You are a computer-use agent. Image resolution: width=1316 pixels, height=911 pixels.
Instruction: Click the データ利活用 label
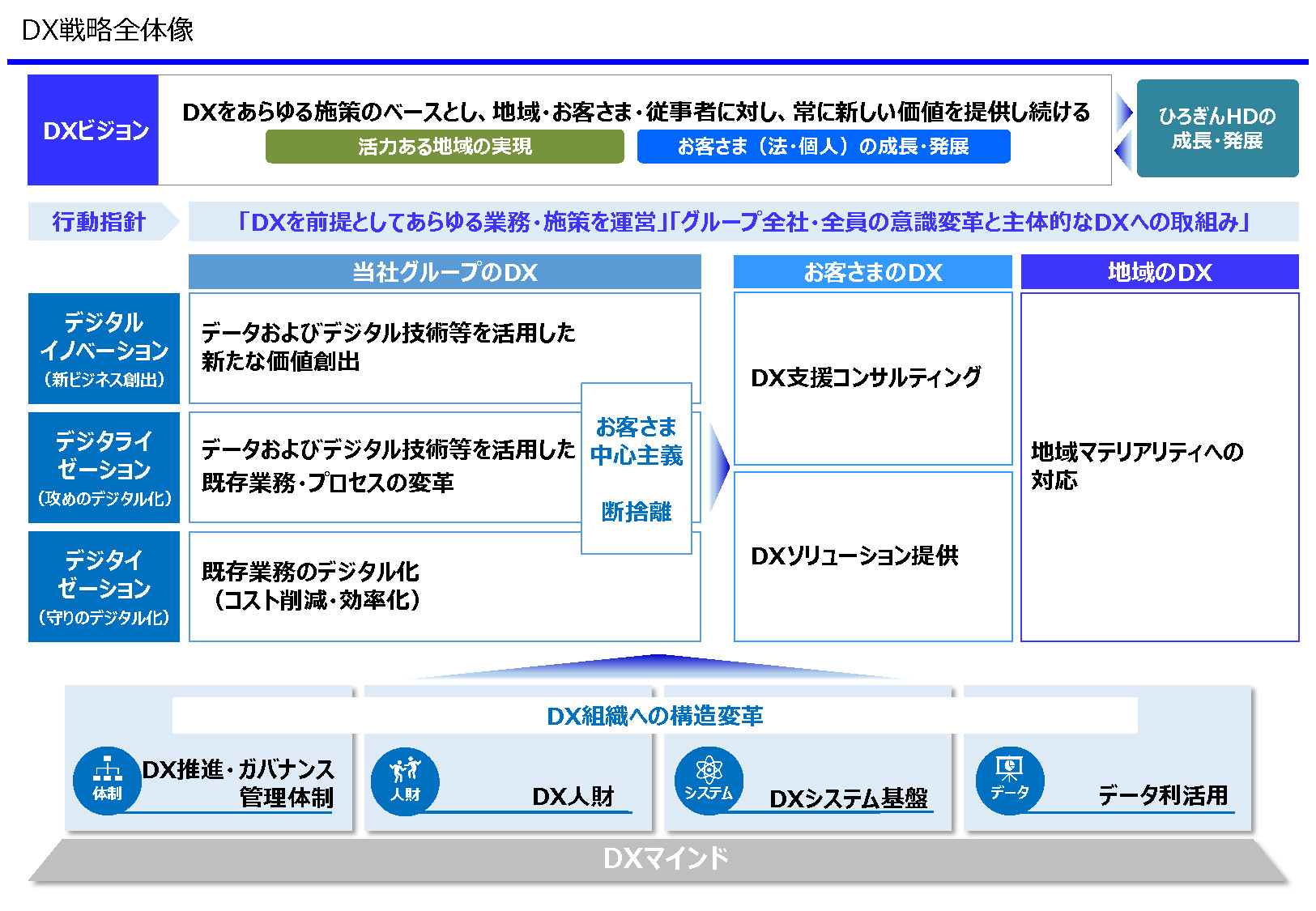tap(1163, 796)
